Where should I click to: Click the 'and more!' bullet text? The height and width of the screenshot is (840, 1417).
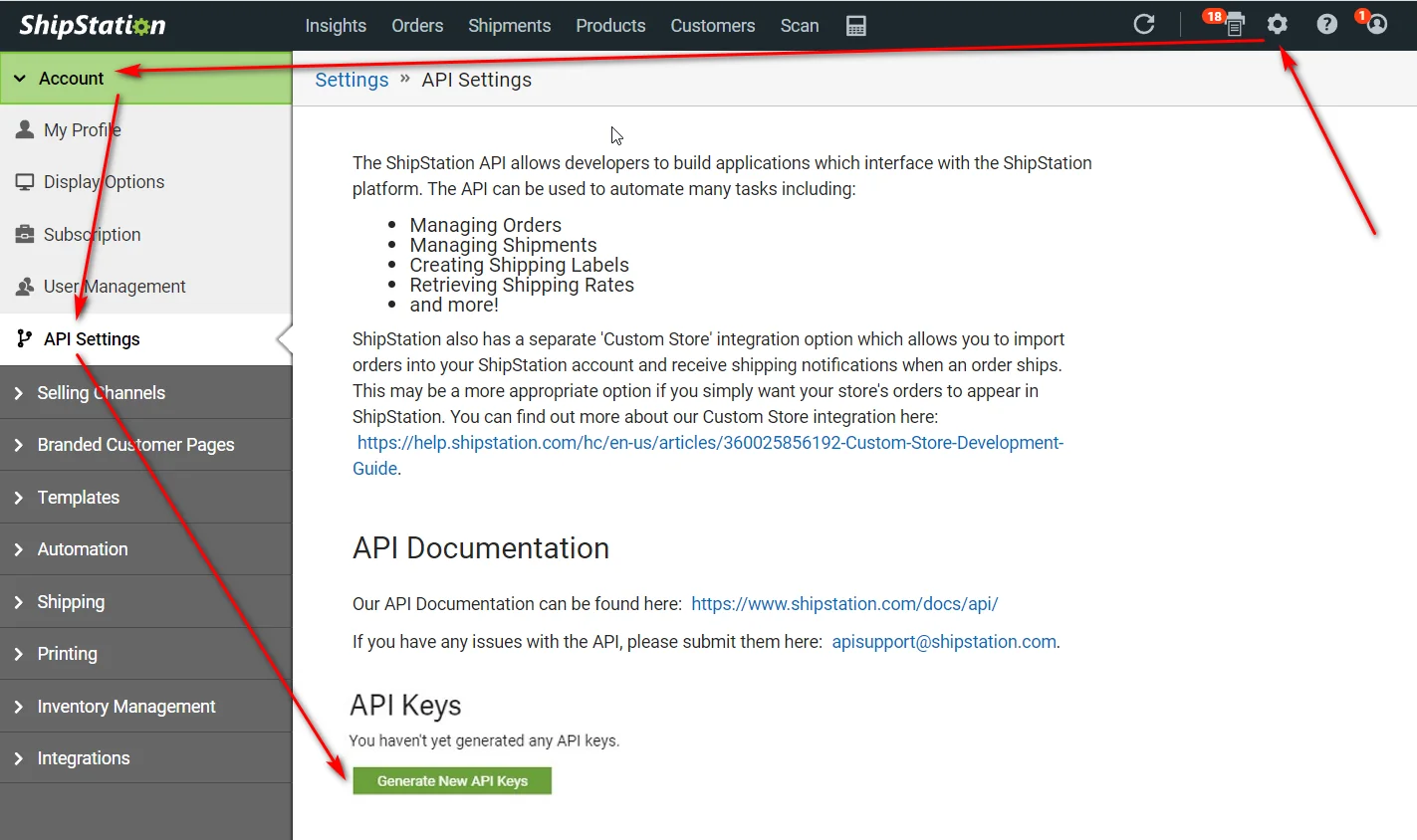(454, 305)
